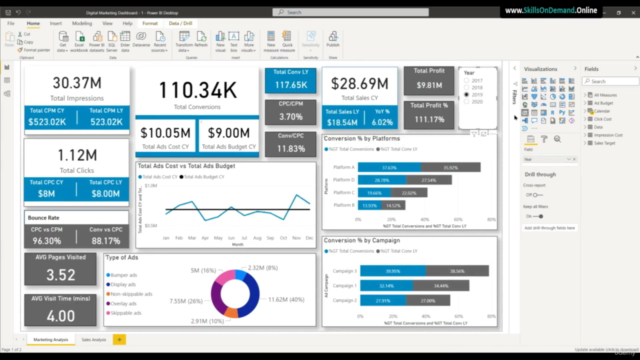Open the Get data source menu

click(62, 41)
